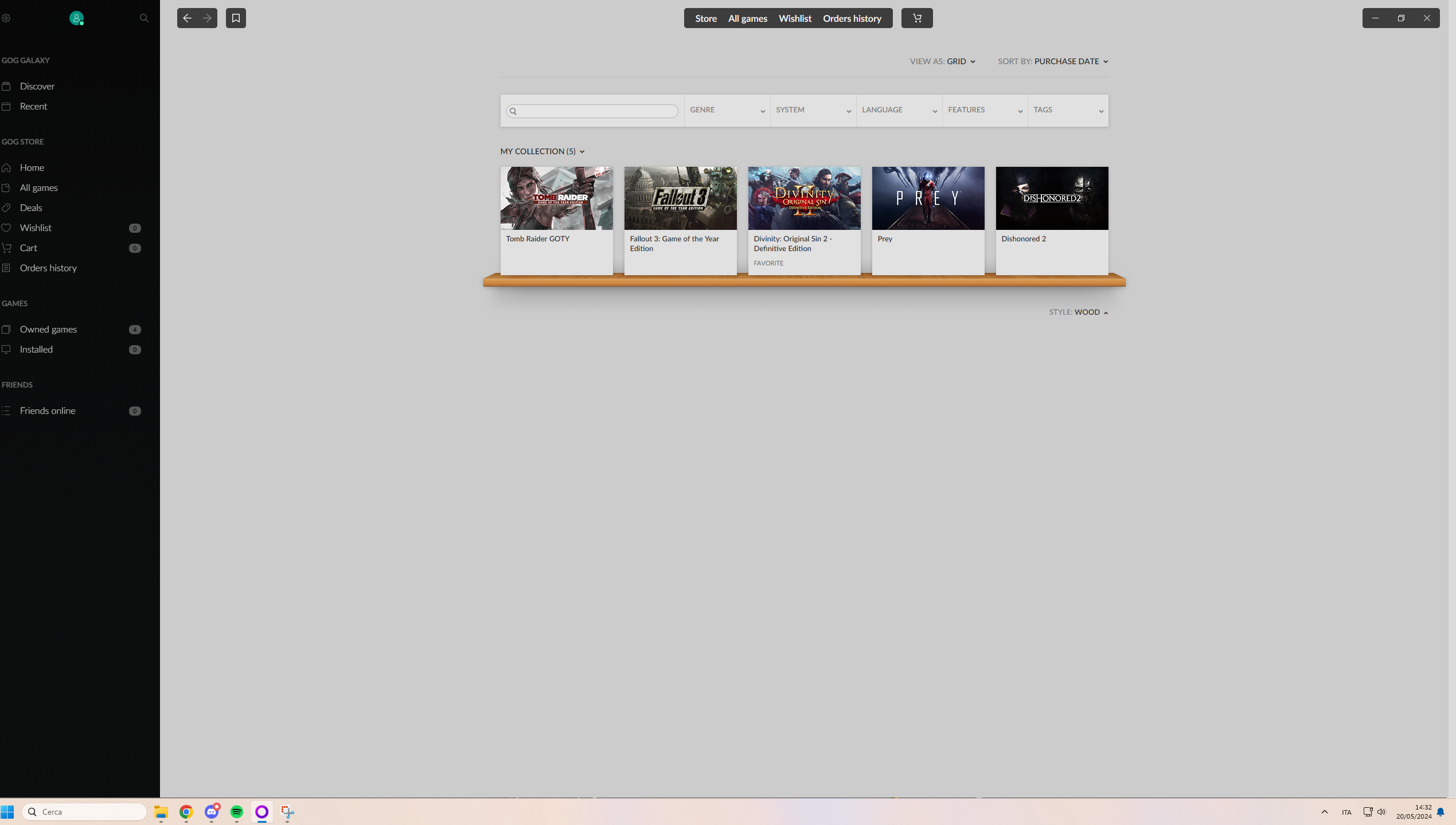
Task: Expand the My Collection (5) dropdown
Action: [x=542, y=151]
